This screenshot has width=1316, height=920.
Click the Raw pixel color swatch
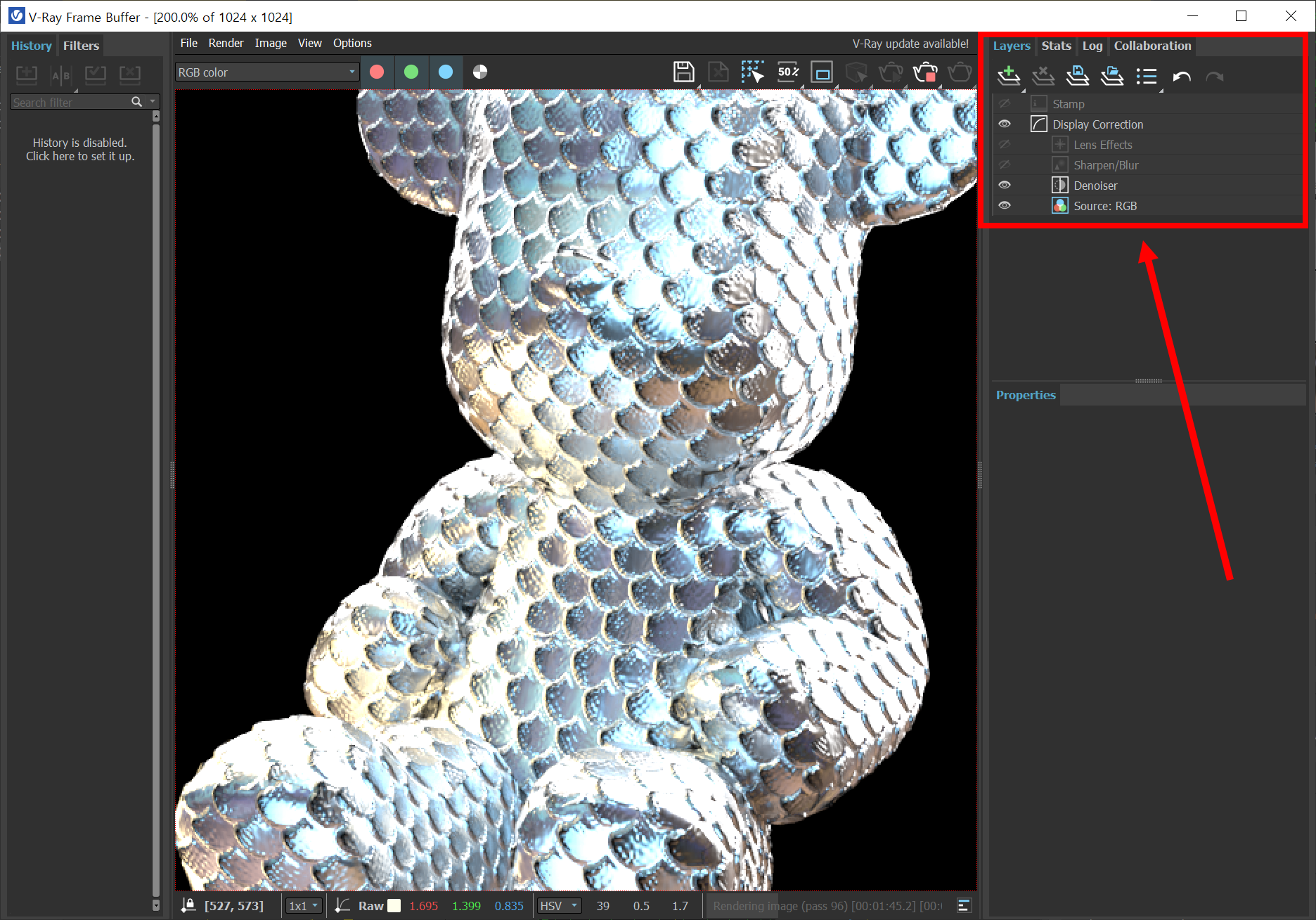pyautogui.click(x=394, y=906)
